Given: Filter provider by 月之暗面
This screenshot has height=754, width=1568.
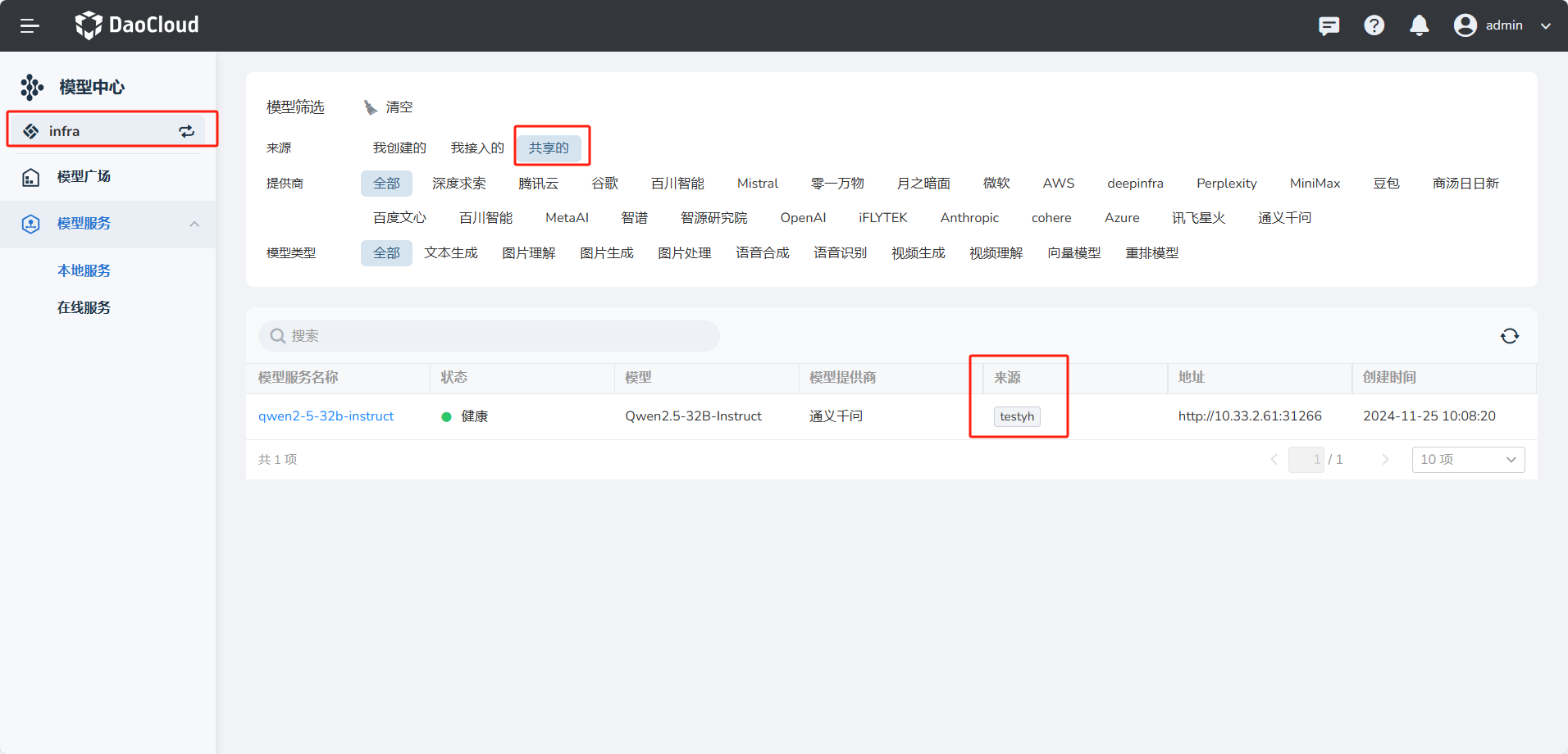Looking at the screenshot, I should click(923, 184).
